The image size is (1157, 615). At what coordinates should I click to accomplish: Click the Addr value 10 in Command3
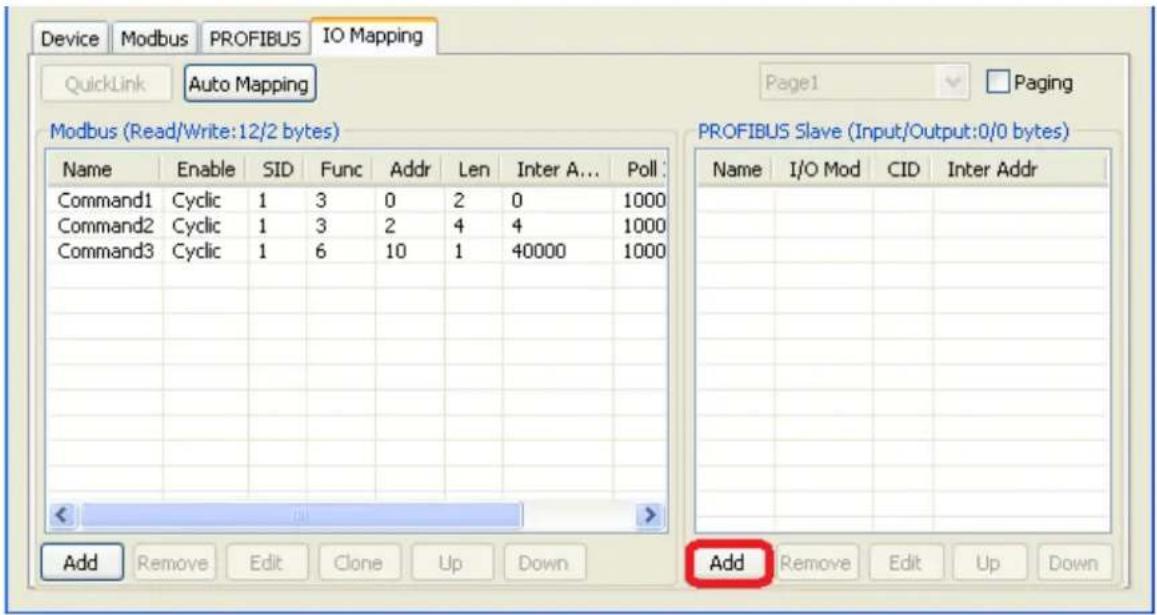[396, 251]
